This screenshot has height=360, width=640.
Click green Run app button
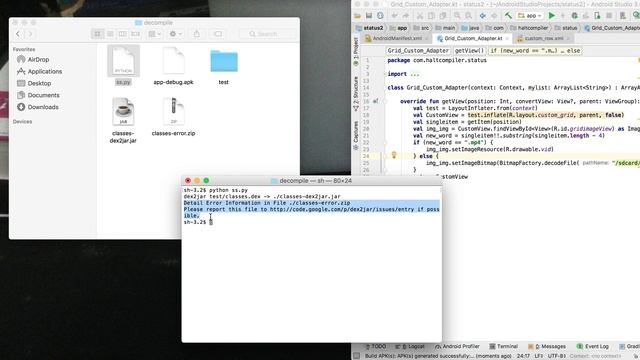[x=552, y=16]
